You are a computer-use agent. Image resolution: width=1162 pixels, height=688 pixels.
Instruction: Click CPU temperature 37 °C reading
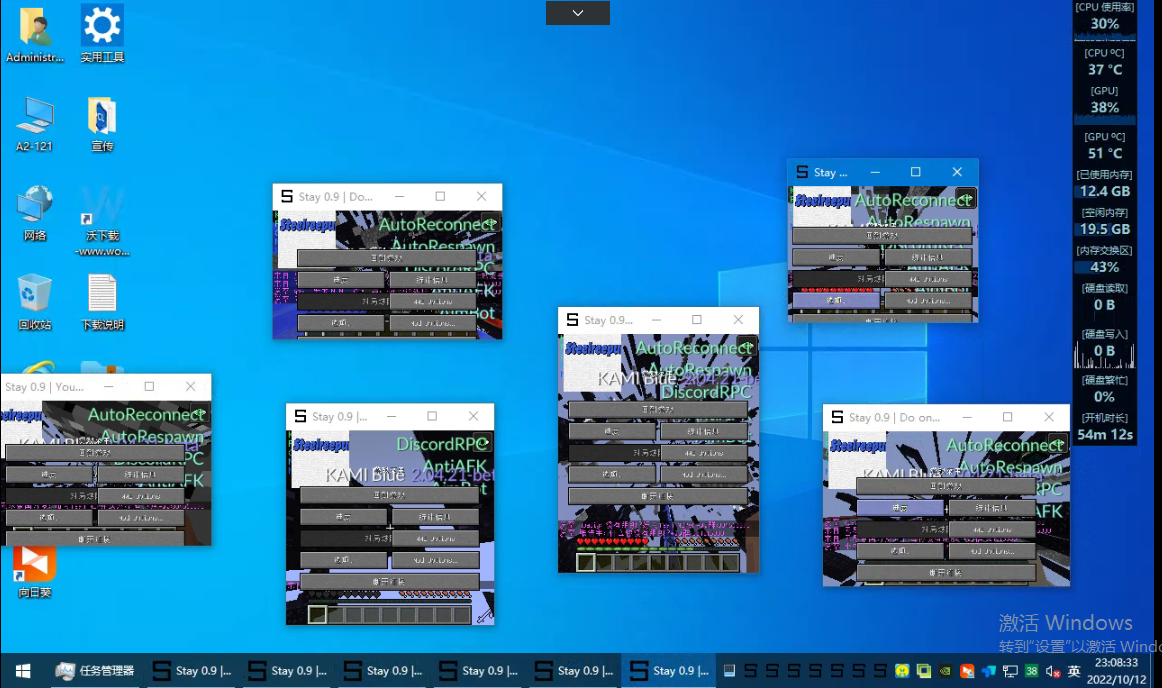tap(1105, 70)
